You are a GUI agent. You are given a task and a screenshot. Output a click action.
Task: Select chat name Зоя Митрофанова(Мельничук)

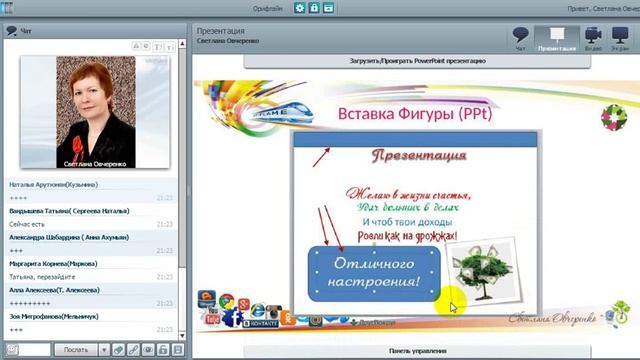pos(54,316)
